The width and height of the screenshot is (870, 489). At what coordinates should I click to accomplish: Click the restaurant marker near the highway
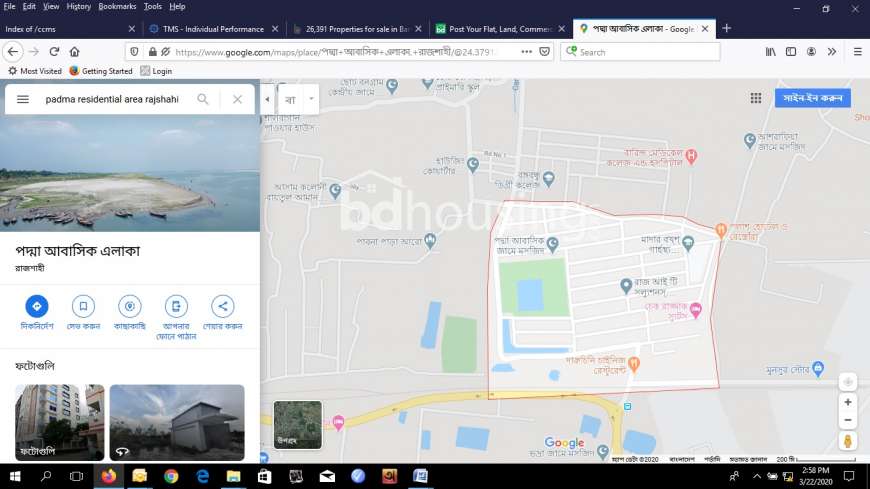(634, 364)
